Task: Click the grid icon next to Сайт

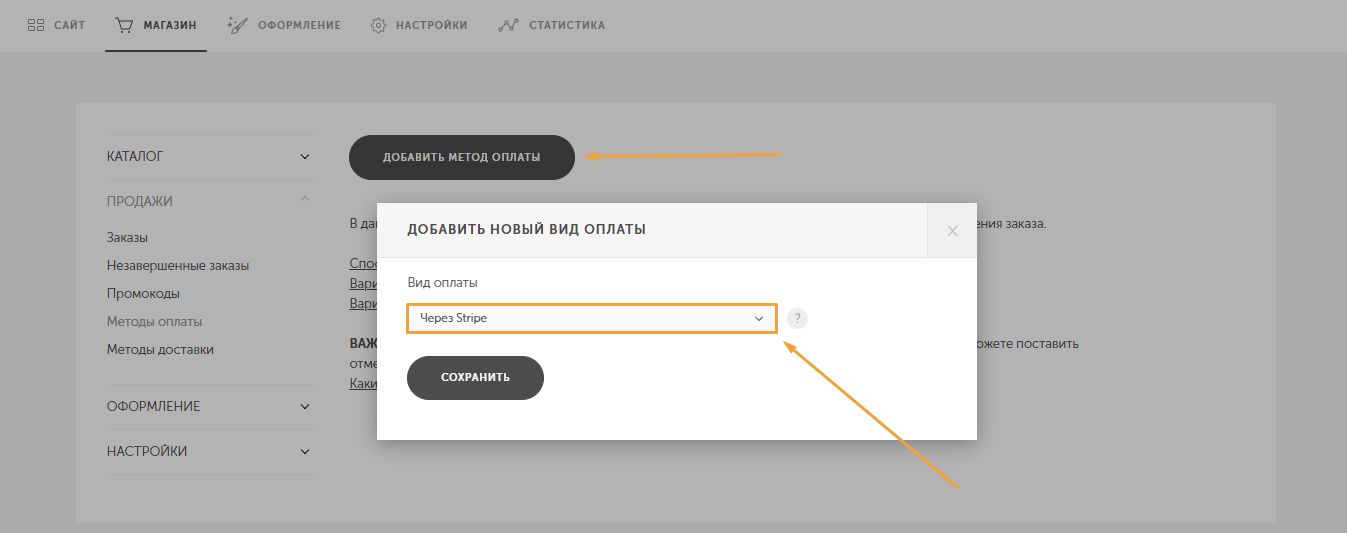Action: pos(35,25)
